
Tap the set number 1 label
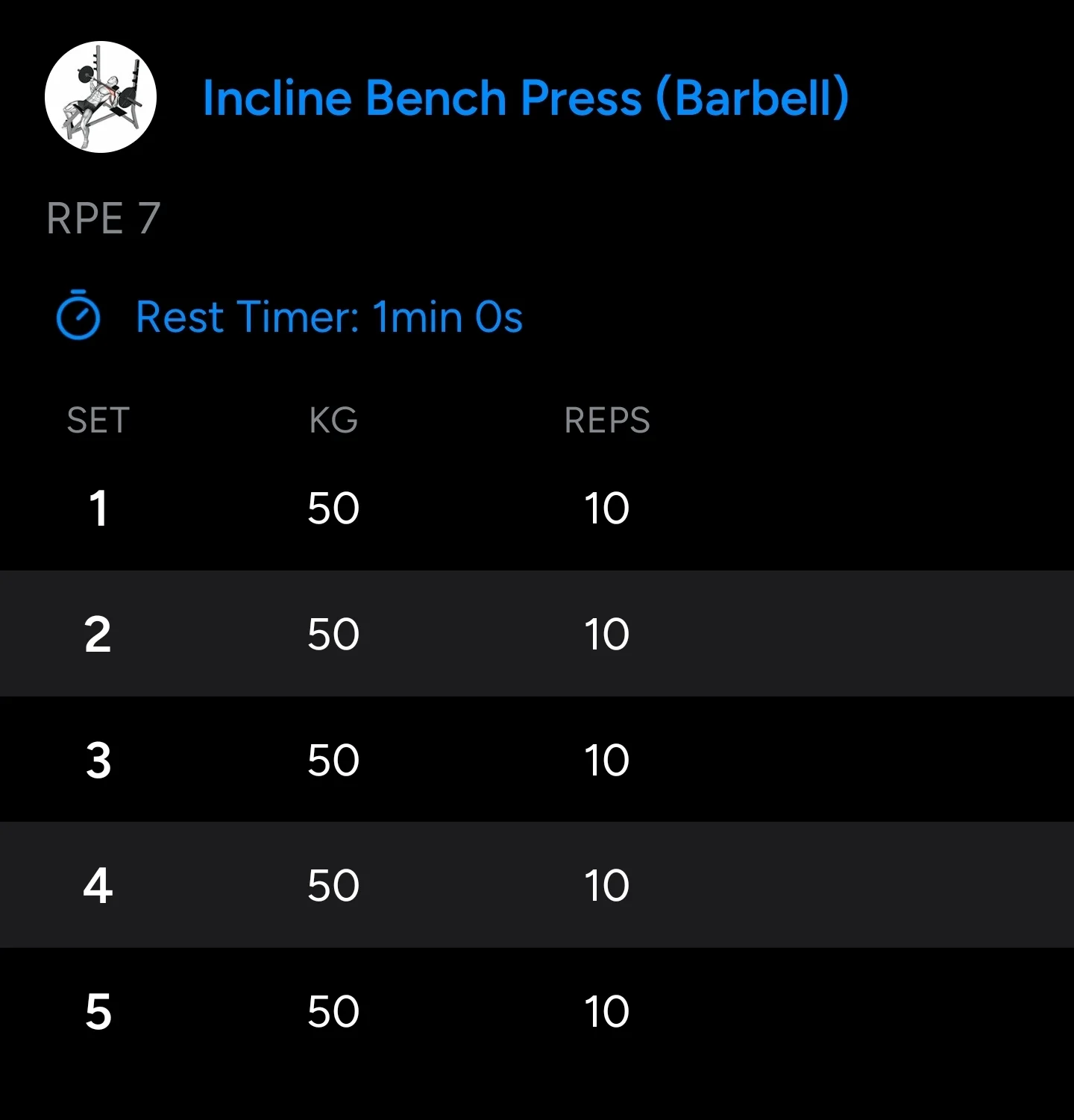tap(98, 509)
